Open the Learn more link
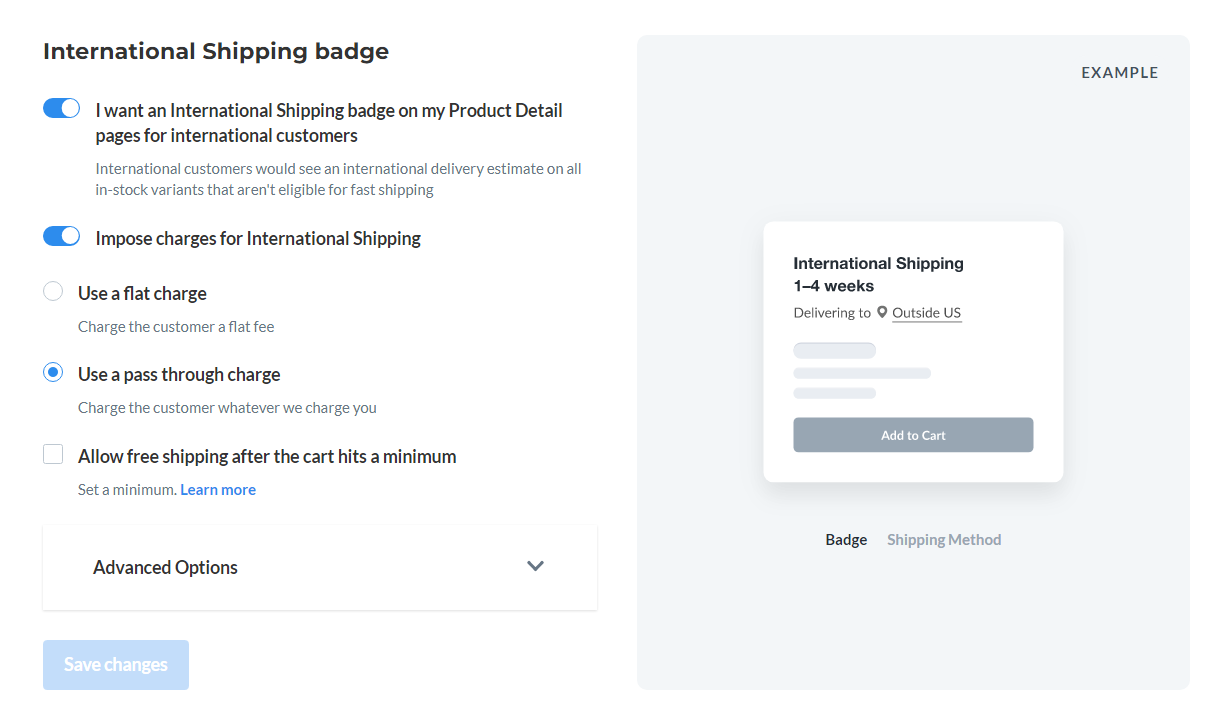The image size is (1227, 703). click(218, 489)
